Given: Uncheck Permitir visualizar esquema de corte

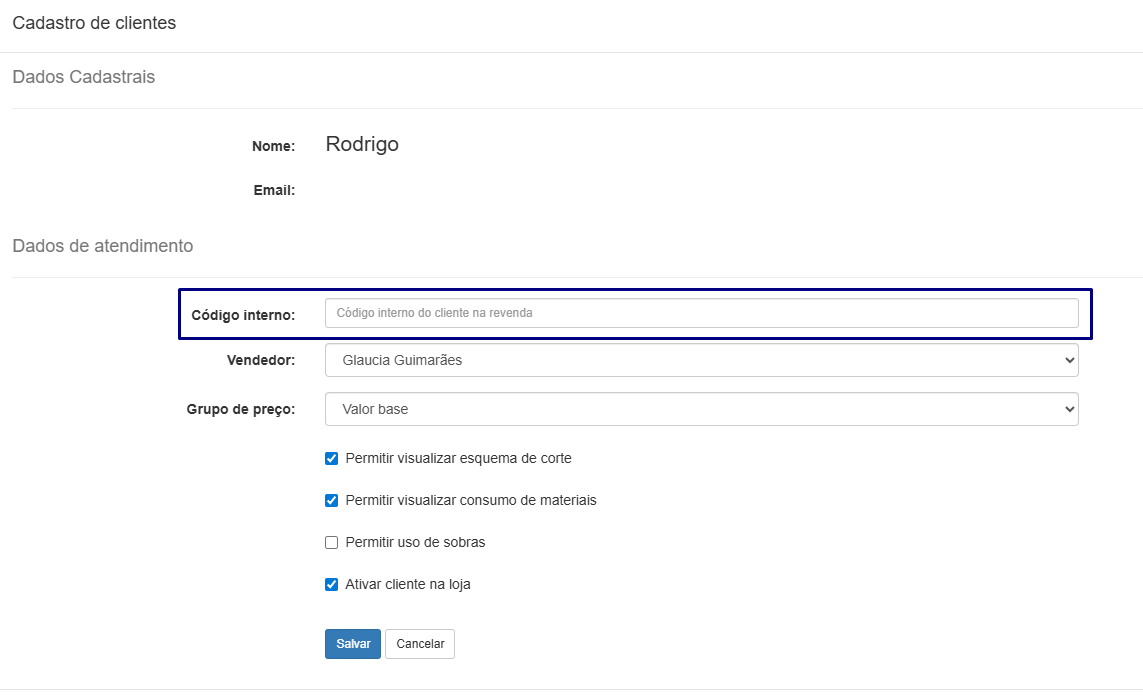Looking at the screenshot, I should coord(332,459).
